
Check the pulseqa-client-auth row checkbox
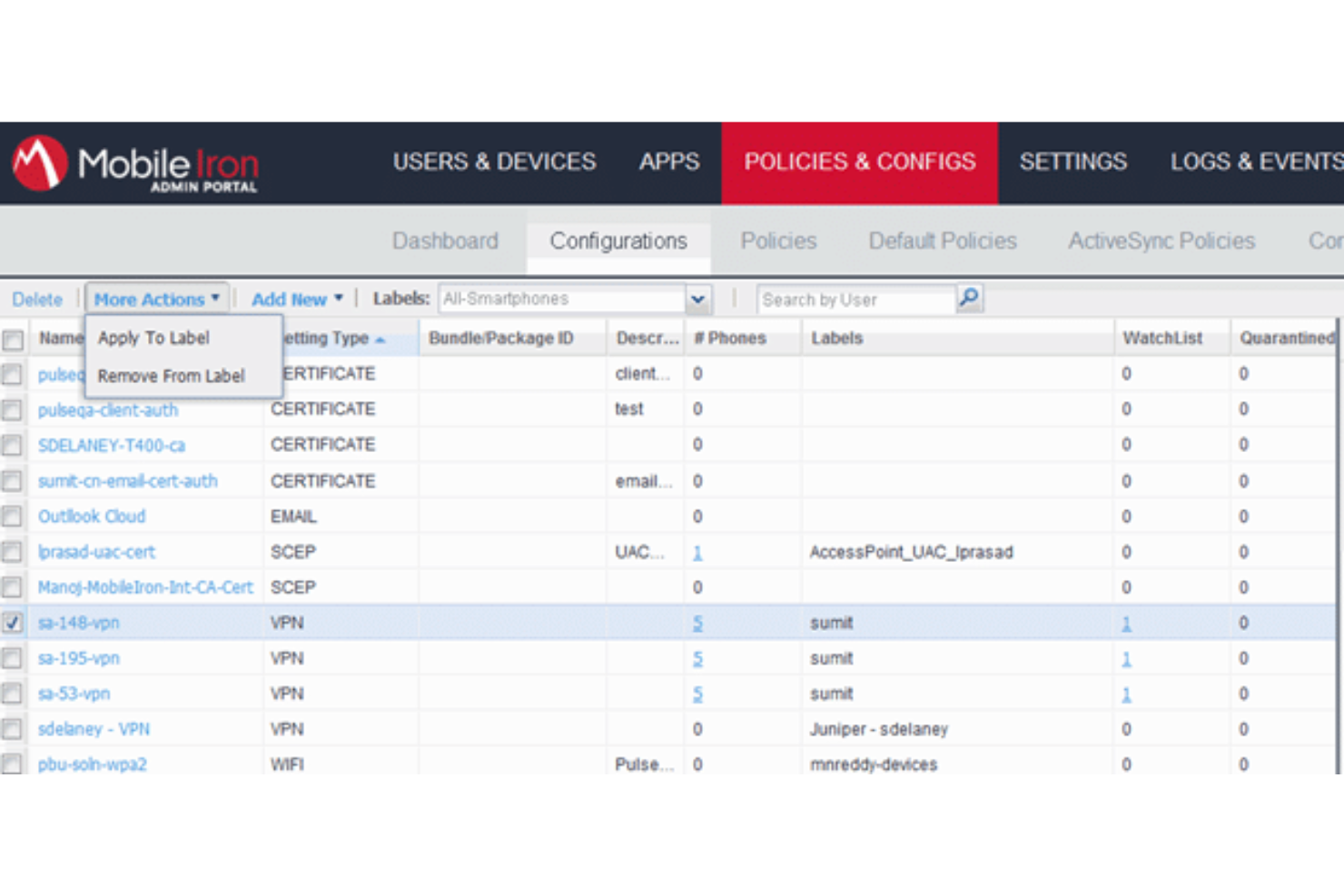(13, 409)
